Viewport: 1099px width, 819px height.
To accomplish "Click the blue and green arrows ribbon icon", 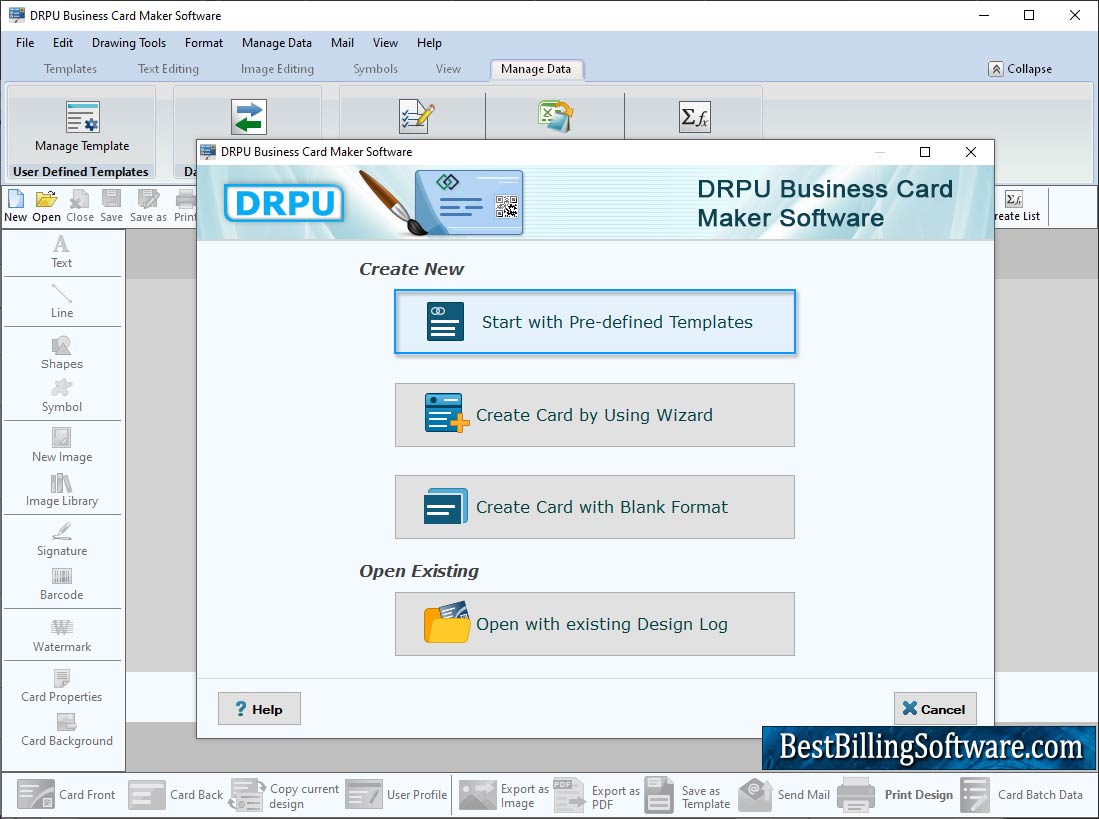I will [x=249, y=117].
